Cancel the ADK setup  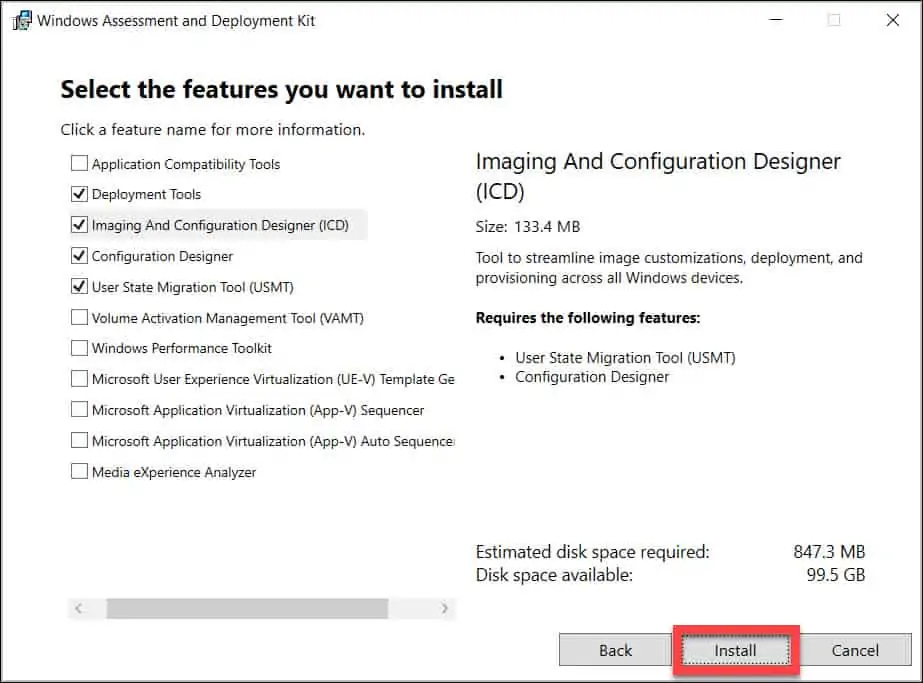point(855,650)
